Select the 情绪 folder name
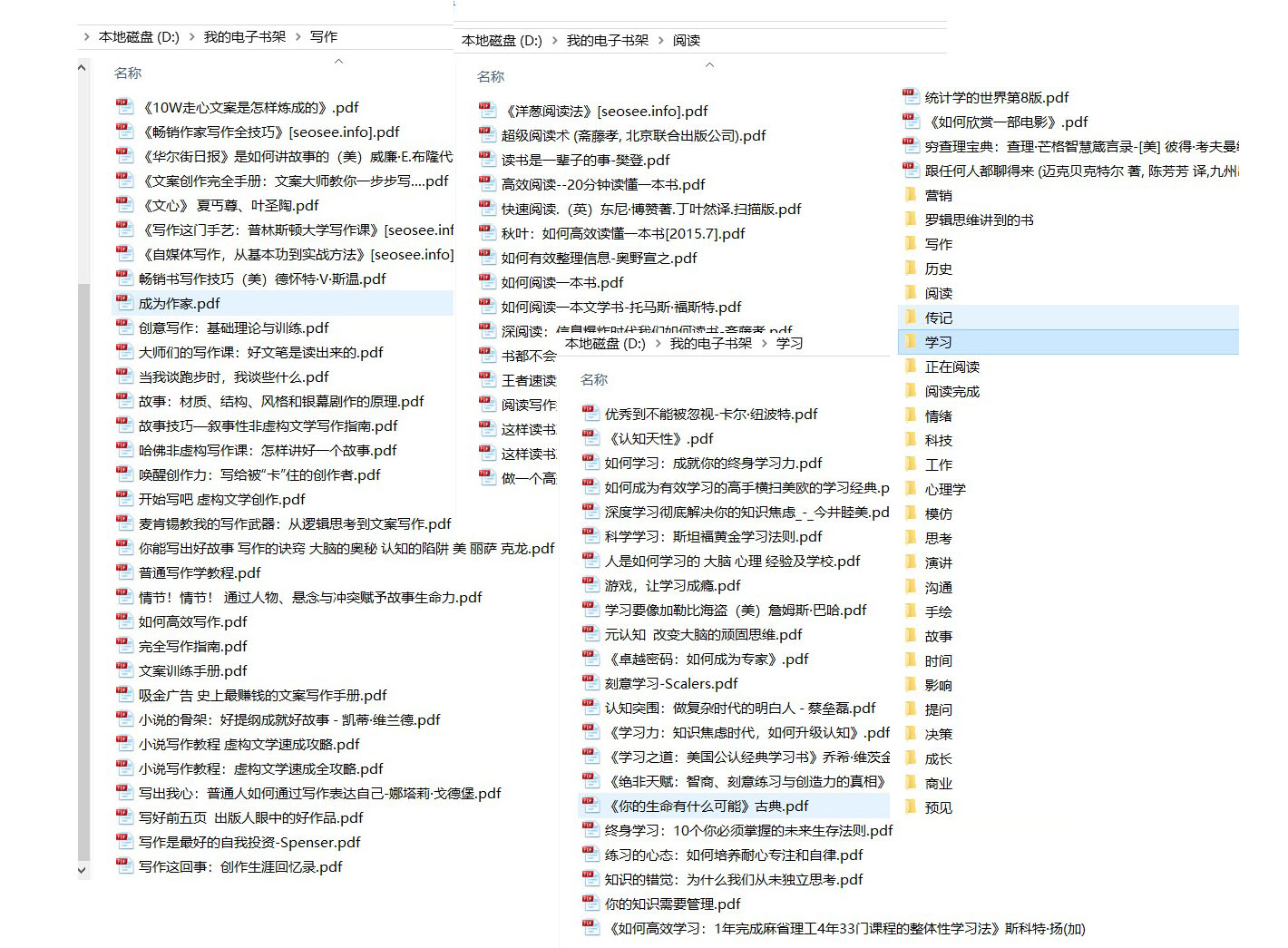This screenshot has height=948, width=1288. coord(939,415)
